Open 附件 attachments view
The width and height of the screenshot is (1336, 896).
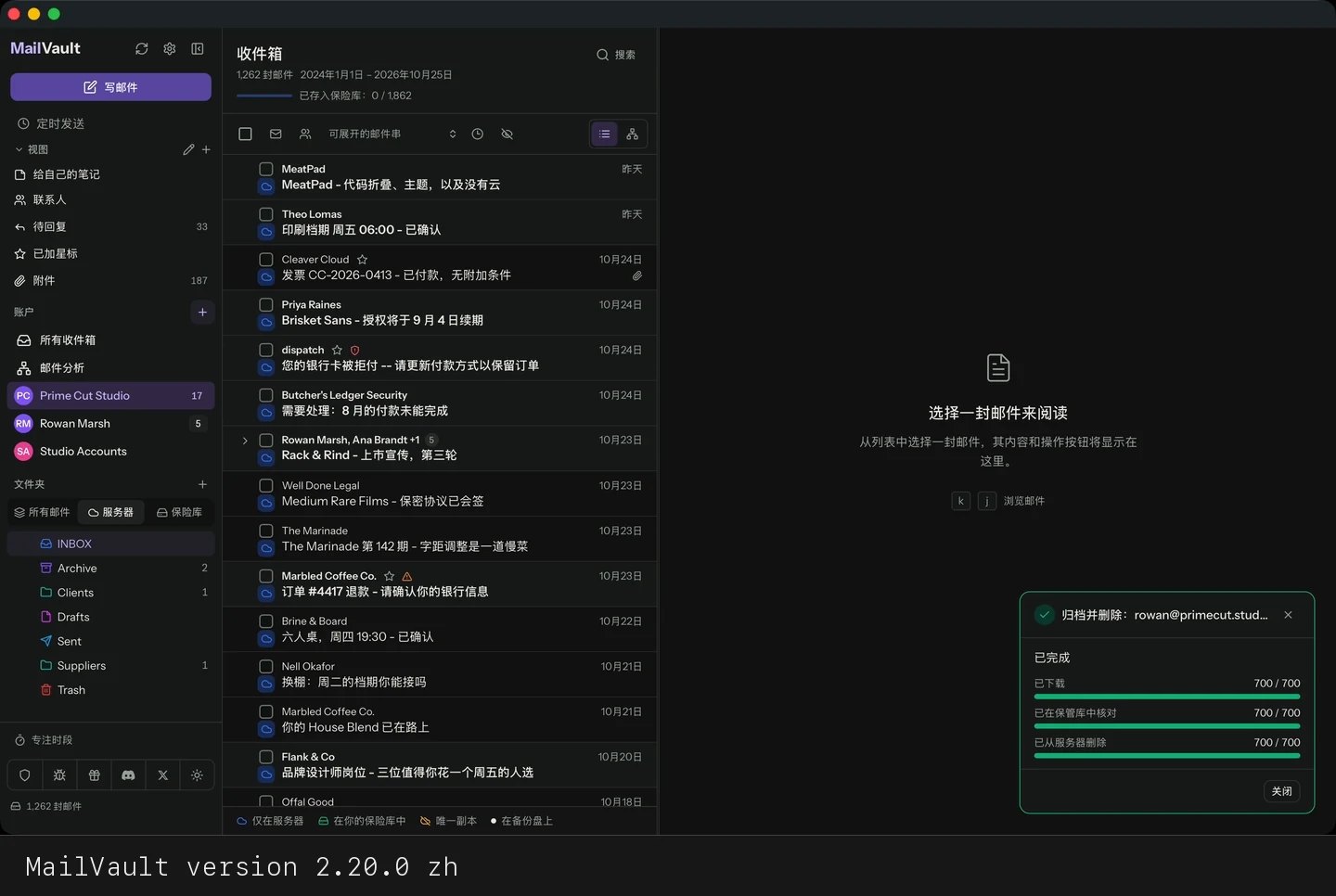111,280
